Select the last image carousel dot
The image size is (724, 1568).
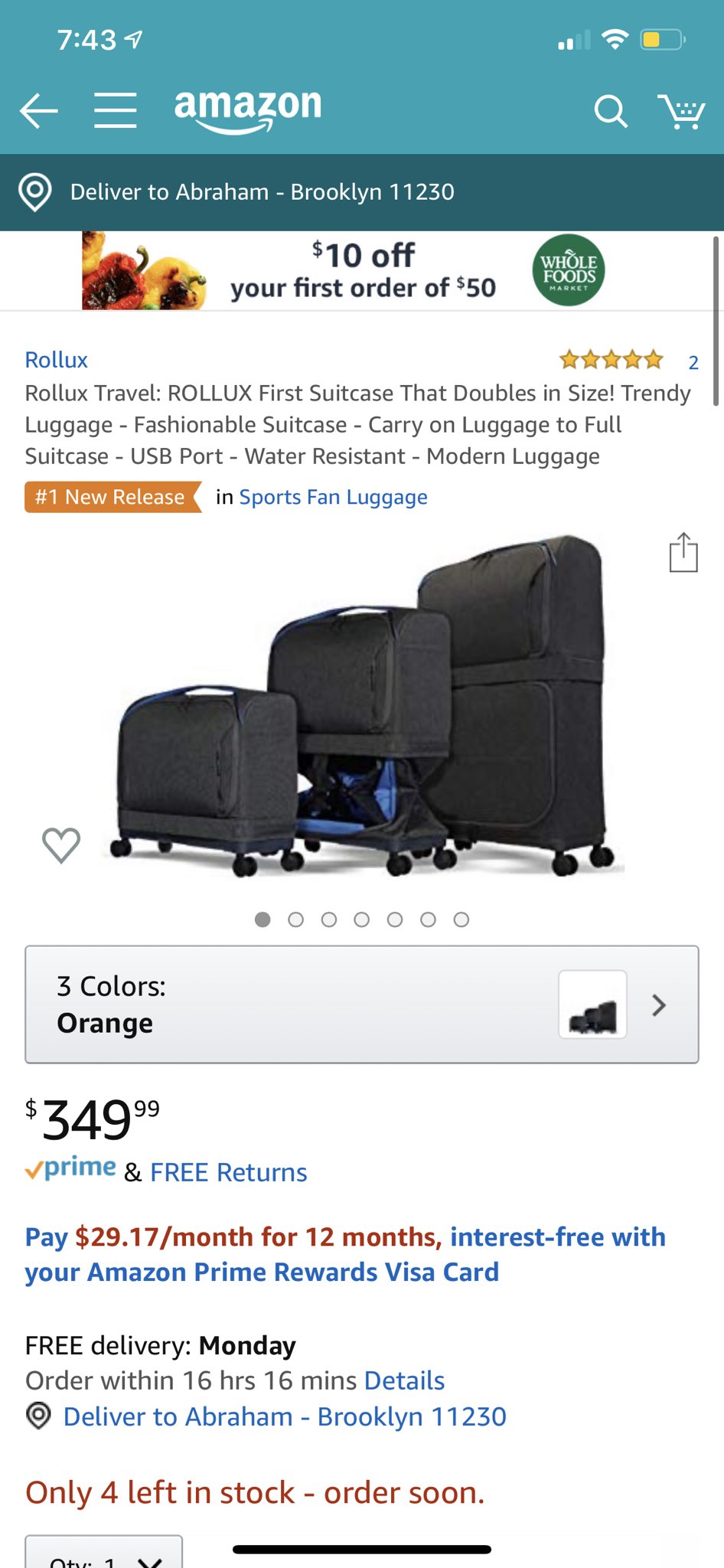[x=461, y=920]
